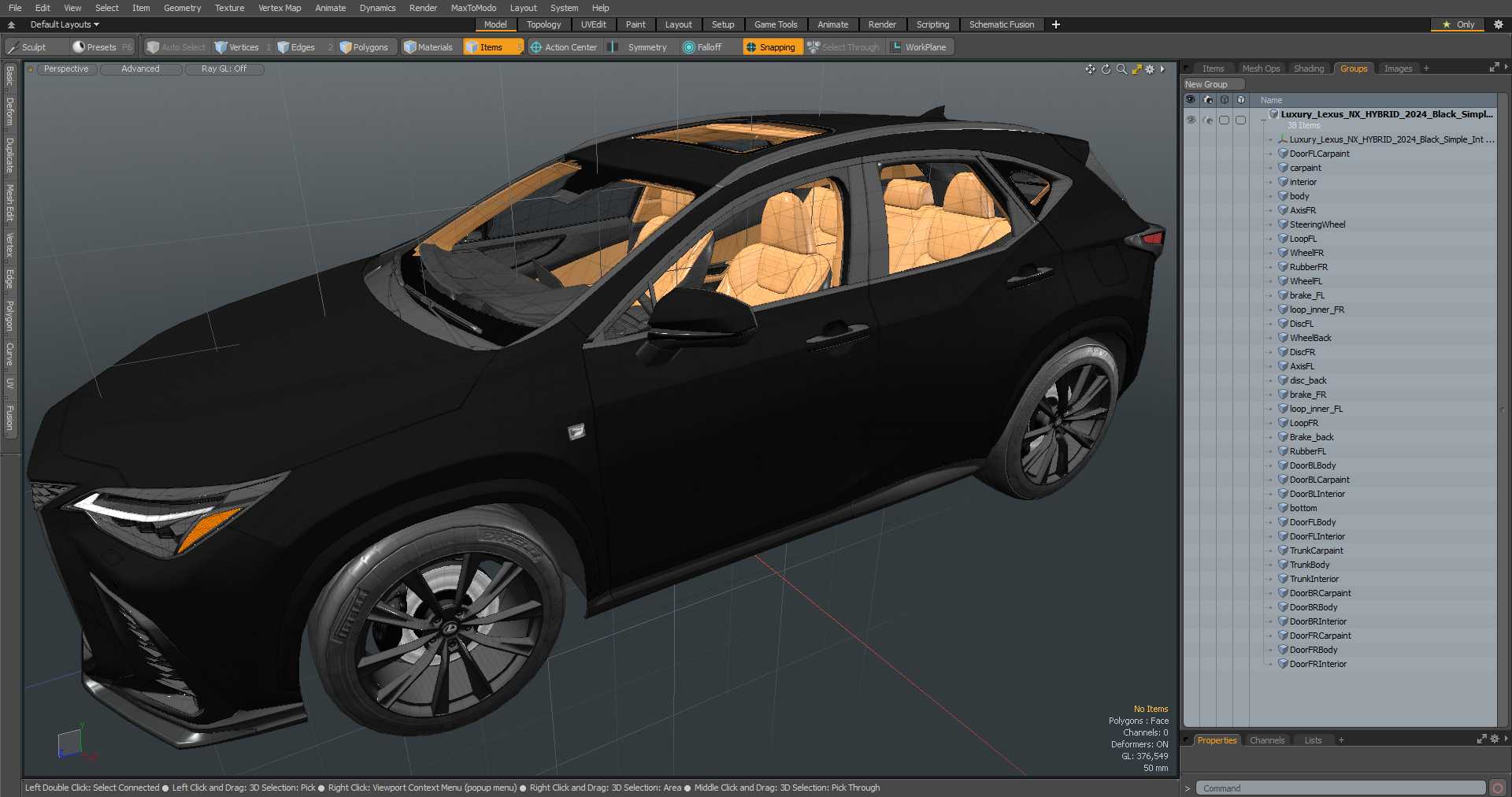Click the home icon beside Default Layouts
Image resolution: width=1512 pixels, height=797 pixels.
tap(11, 24)
